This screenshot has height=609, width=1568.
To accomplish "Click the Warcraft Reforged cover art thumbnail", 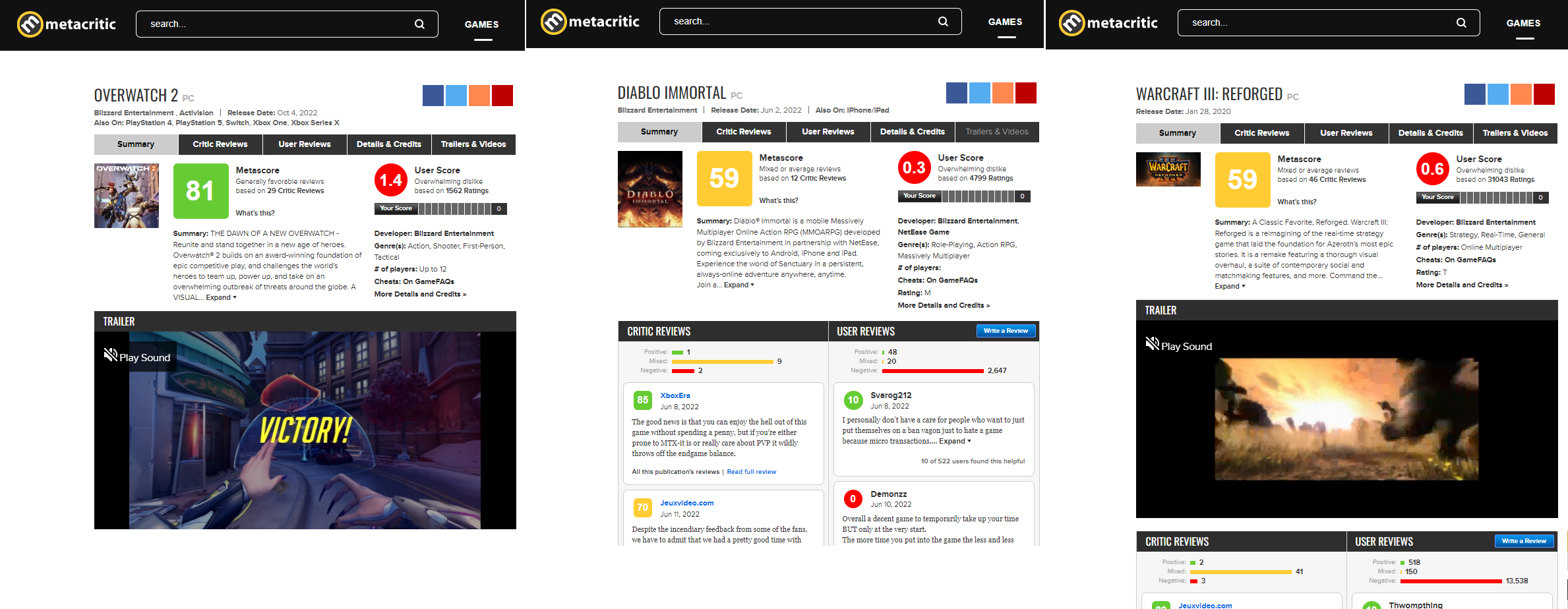I will pos(1168,169).
